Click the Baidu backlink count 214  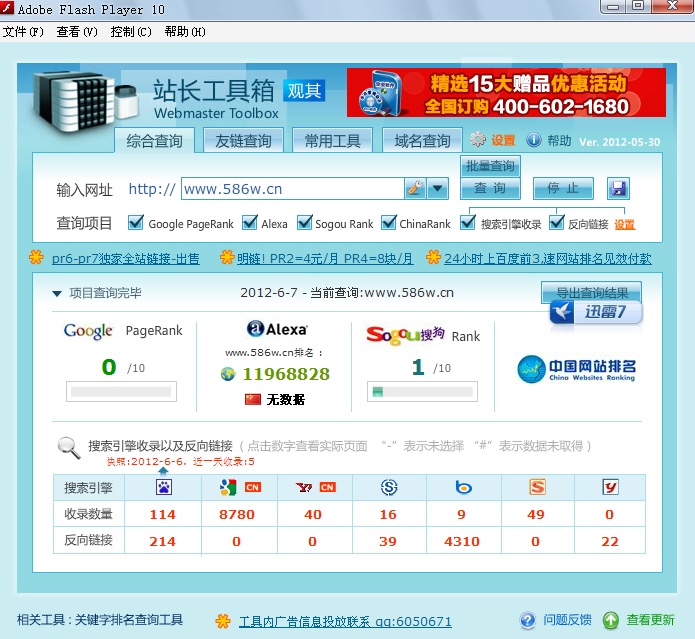pos(163,541)
